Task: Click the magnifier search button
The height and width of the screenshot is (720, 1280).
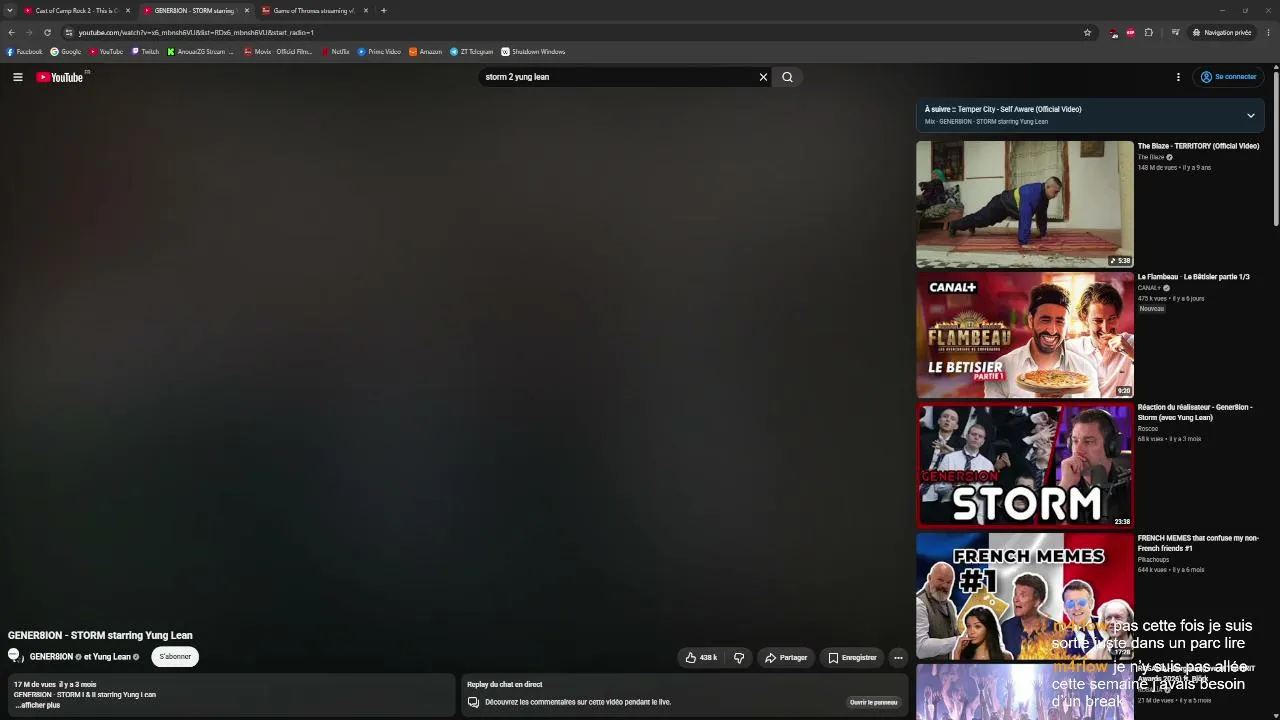Action: coord(787,77)
